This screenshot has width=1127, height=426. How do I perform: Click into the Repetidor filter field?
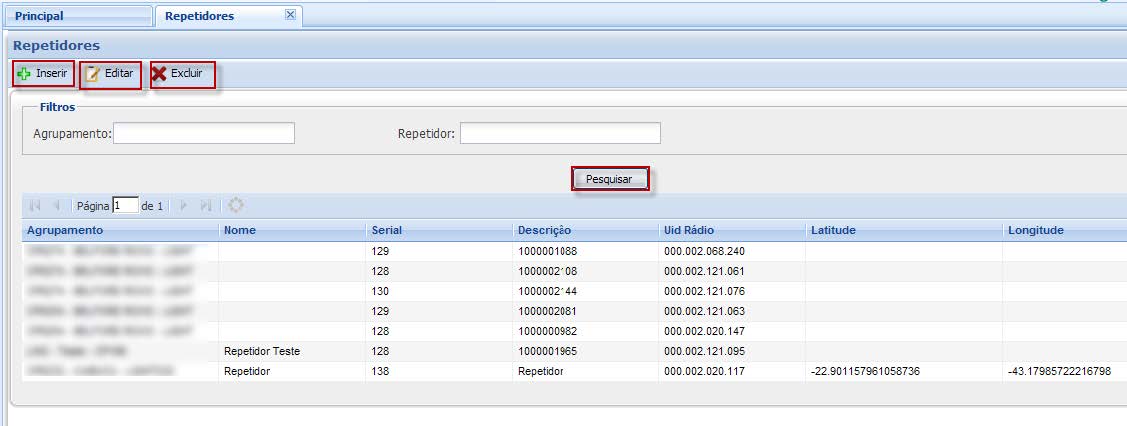560,134
